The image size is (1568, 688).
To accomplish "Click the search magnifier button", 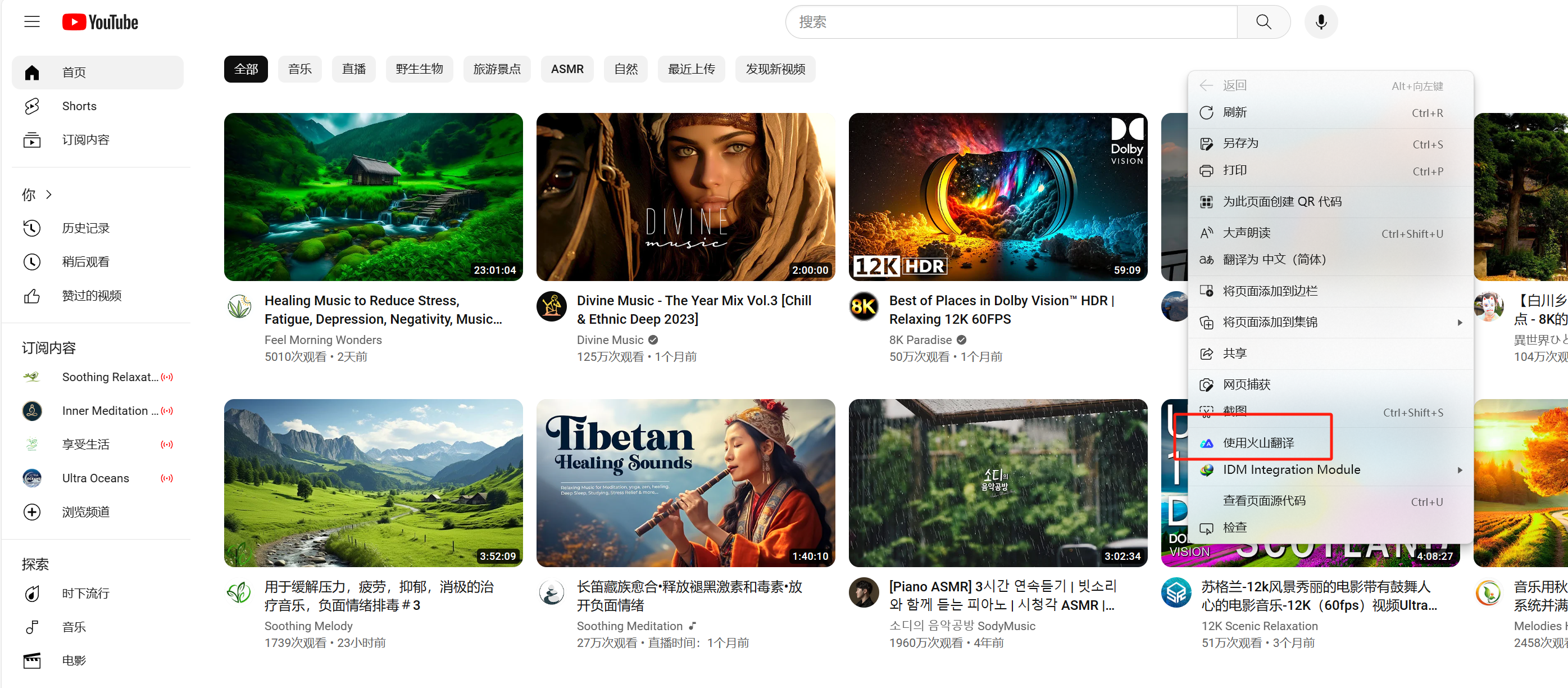I will [1263, 22].
